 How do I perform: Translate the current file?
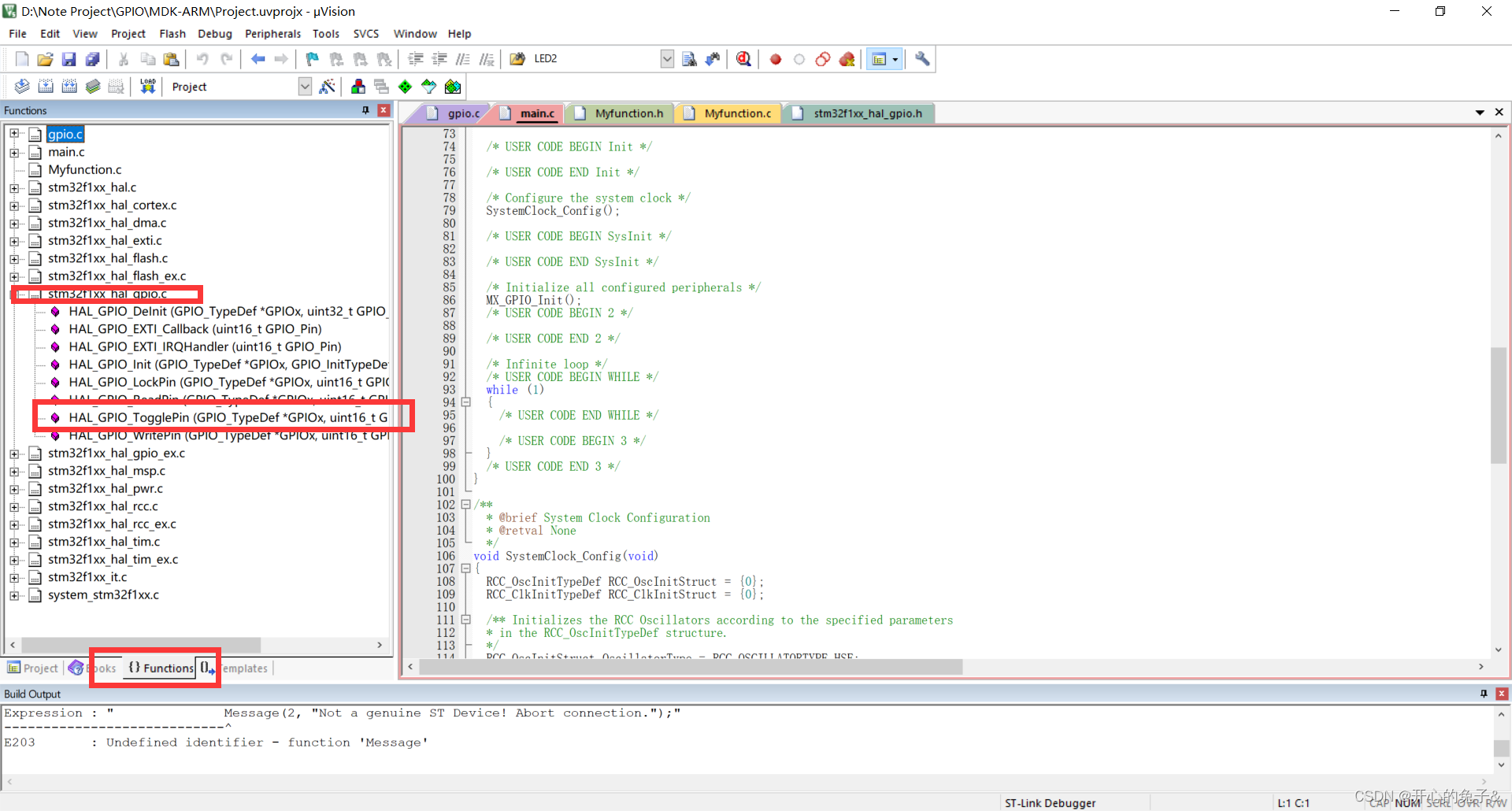22,87
